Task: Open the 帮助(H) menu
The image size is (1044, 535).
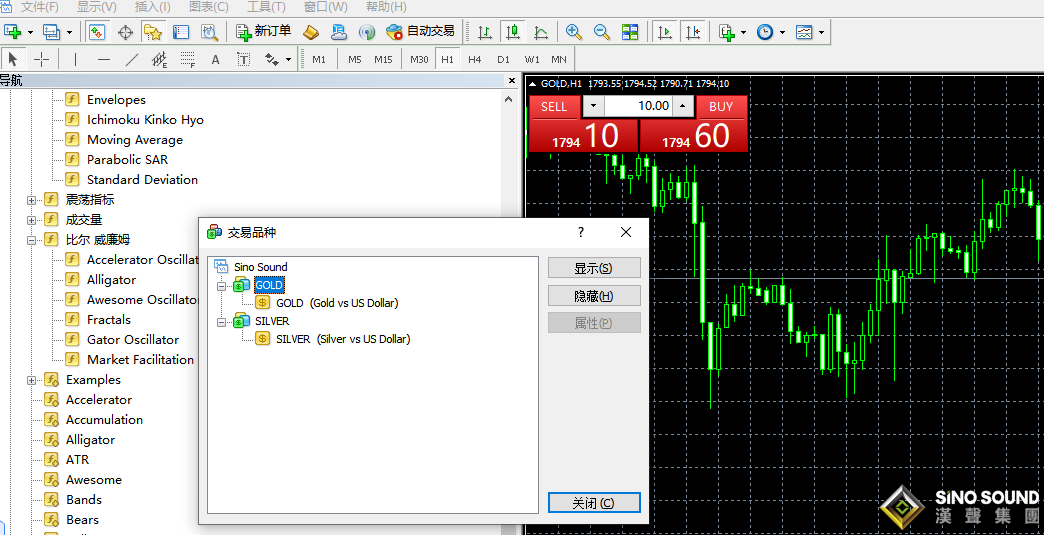Action: pyautogui.click(x=386, y=7)
